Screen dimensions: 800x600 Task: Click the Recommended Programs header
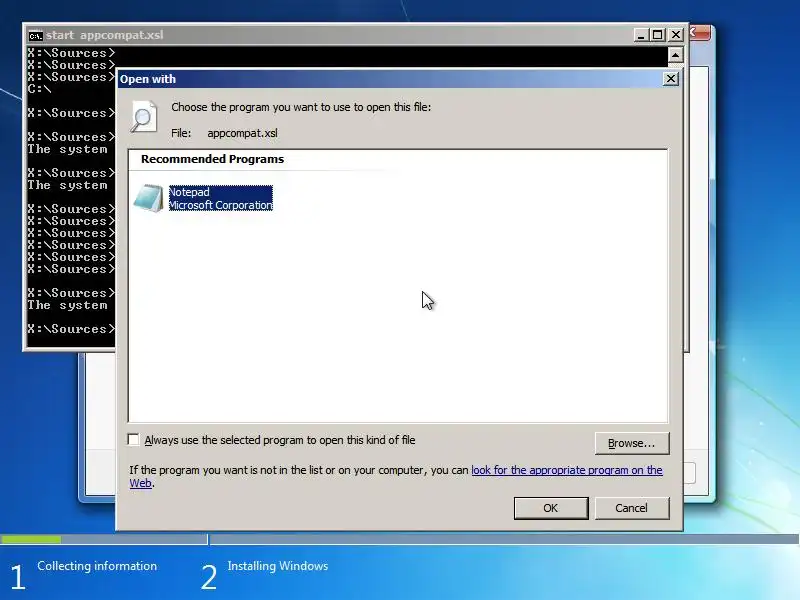[x=212, y=159]
